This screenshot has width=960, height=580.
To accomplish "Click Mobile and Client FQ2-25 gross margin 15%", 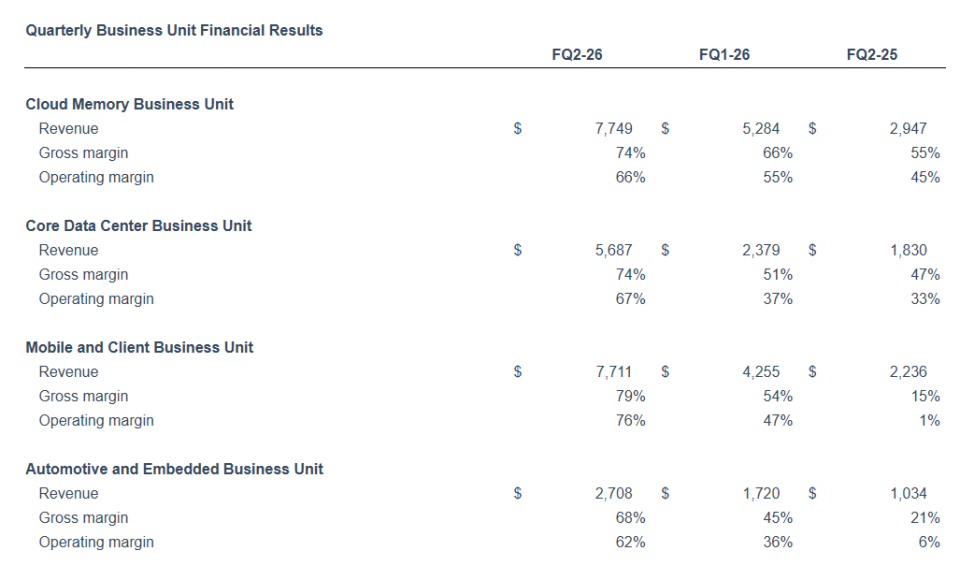I will 925,397.
